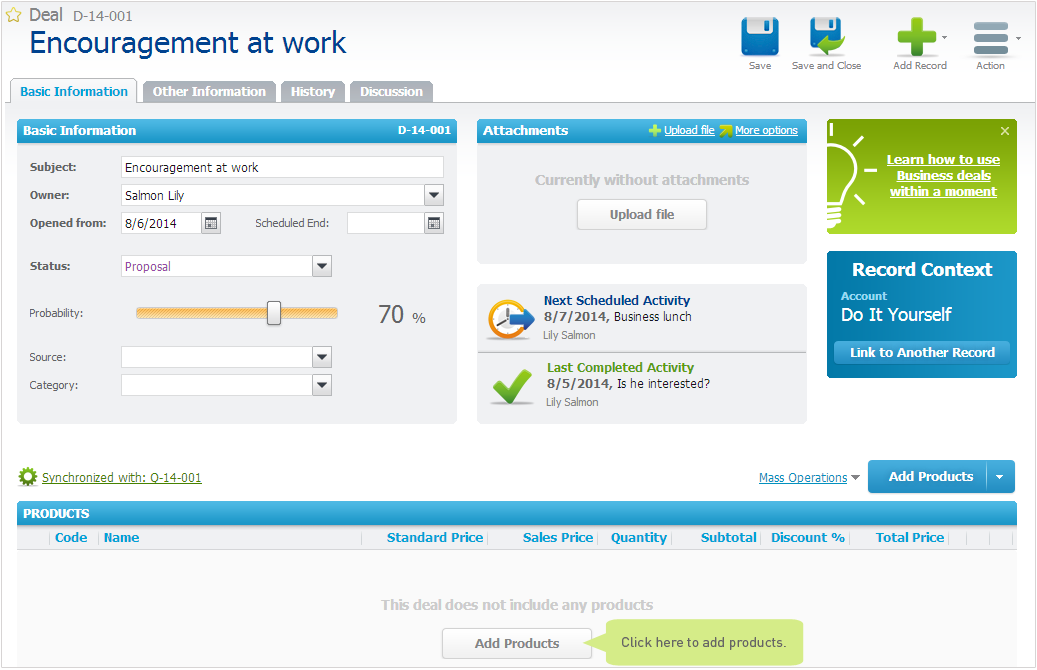Expand the Source dropdown
1037x670 pixels.
coord(322,357)
